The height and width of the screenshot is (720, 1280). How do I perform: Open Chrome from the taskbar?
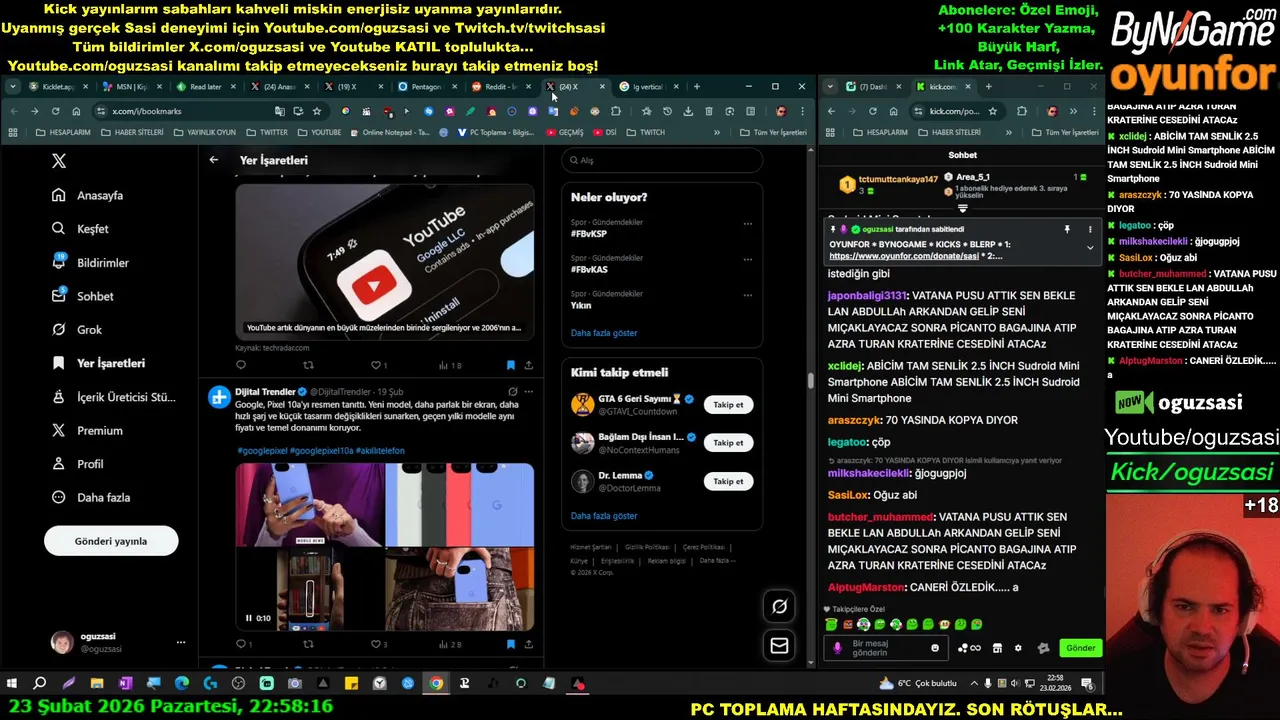point(436,684)
